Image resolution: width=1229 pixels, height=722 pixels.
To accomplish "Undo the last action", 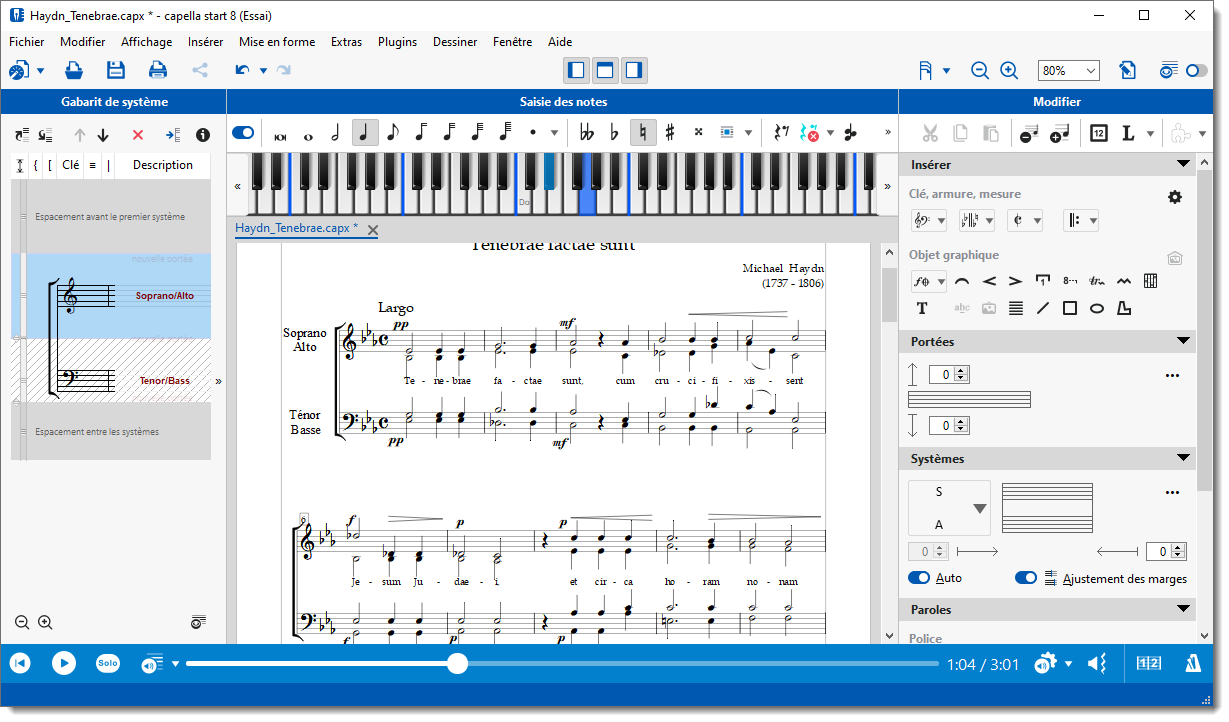I will [x=242, y=70].
